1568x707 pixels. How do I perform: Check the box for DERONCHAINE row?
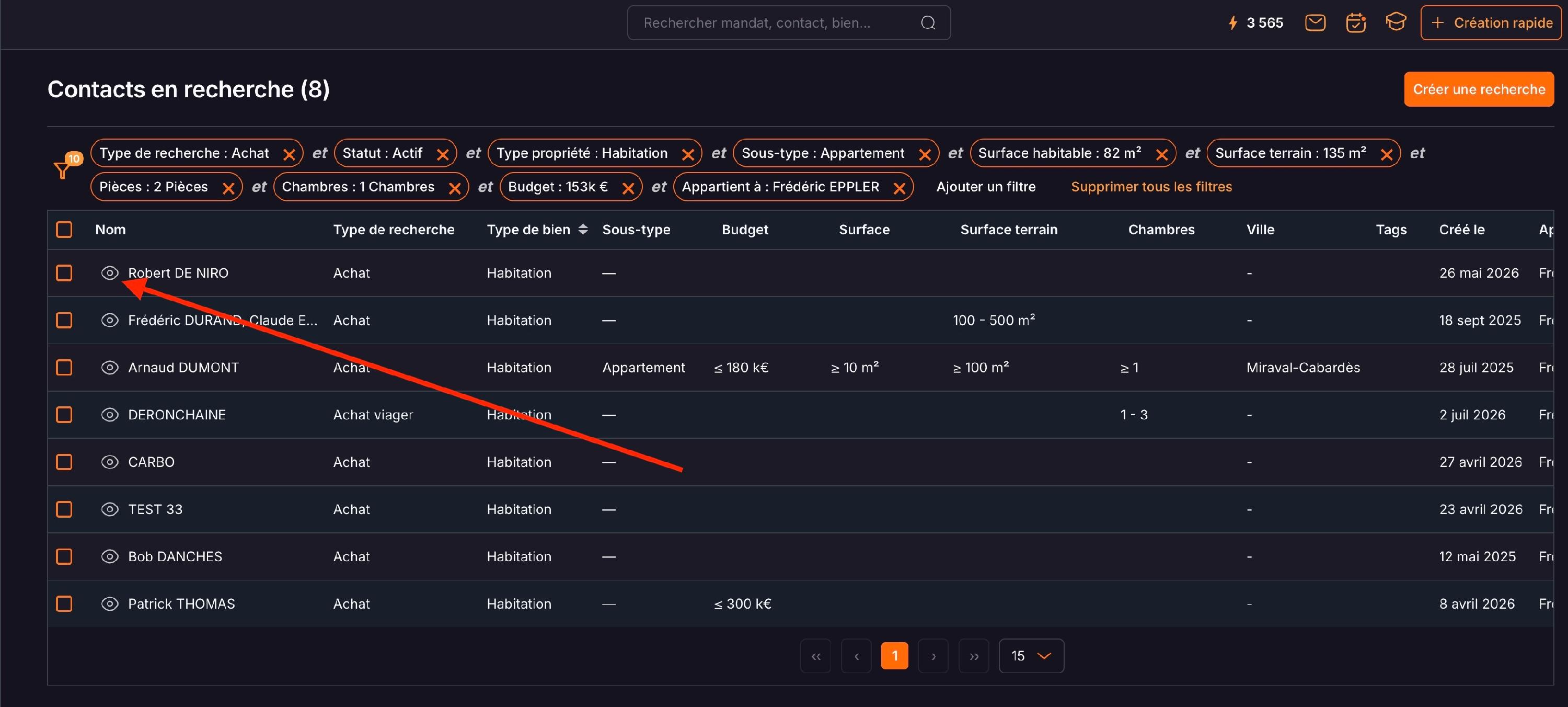(64, 415)
